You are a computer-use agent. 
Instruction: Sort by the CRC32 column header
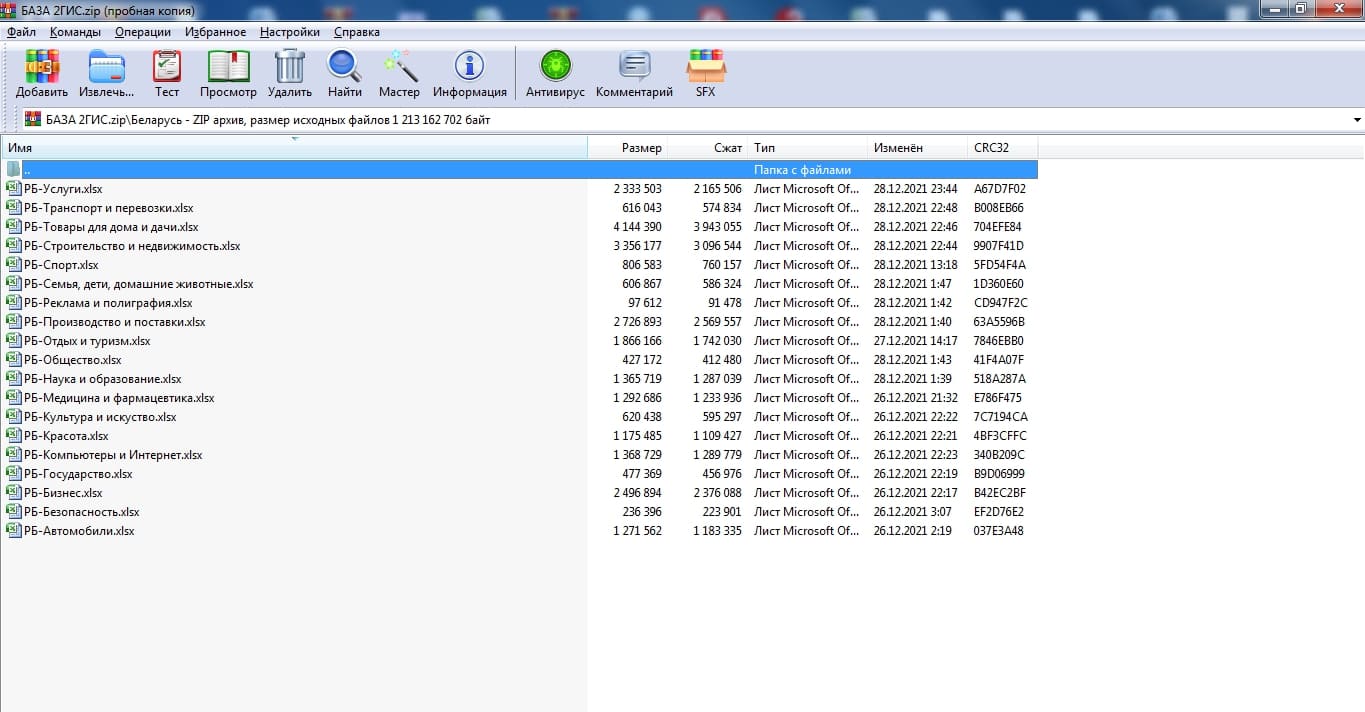pos(1003,148)
